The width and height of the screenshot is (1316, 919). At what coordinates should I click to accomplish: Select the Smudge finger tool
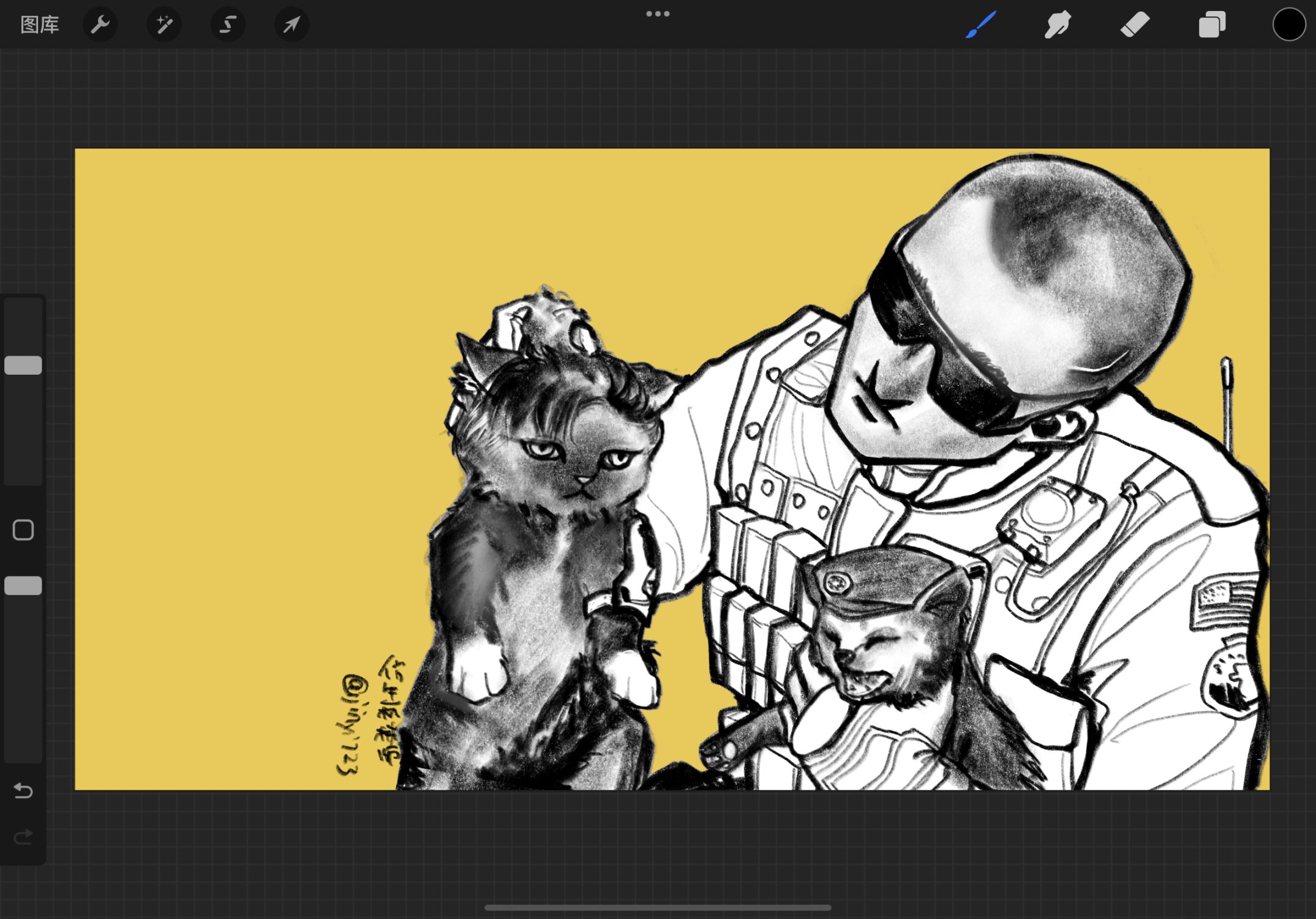pyautogui.click(x=1058, y=24)
